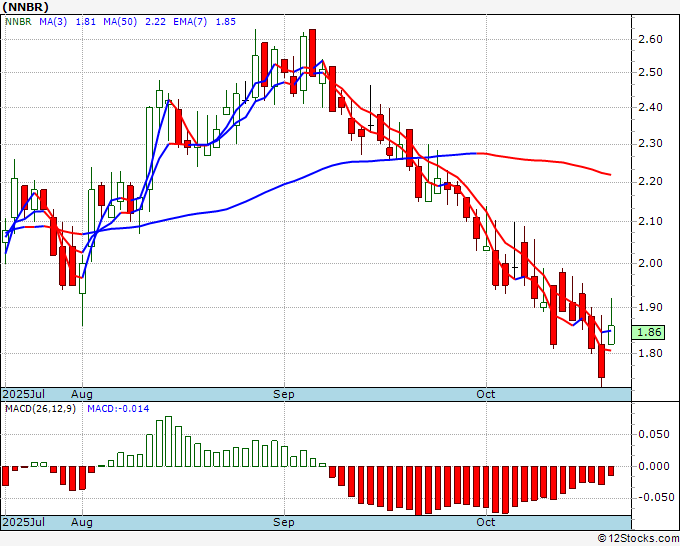Screen dimensions: 680x546
Task: Click the 2.40 price axis label
Action: [651, 107]
